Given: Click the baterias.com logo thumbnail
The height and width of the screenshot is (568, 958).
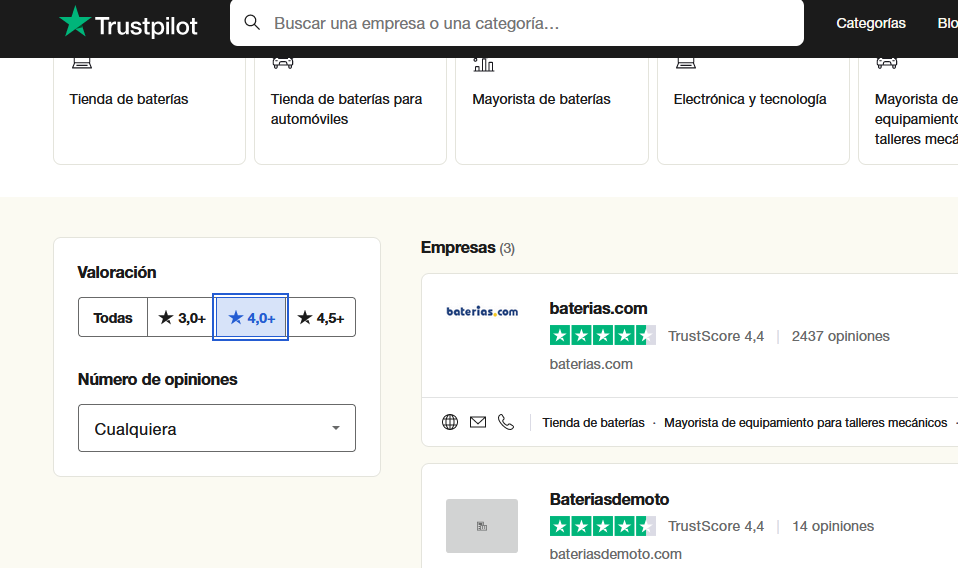Looking at the screenshot, I should tap(482, 311).
